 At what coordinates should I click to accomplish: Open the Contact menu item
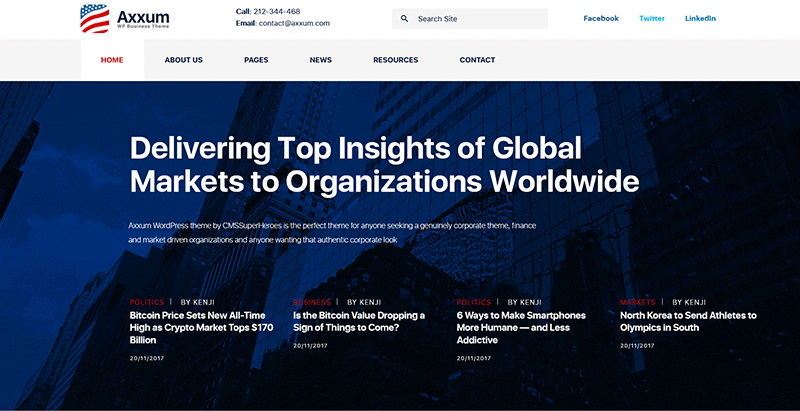(478, 60)
